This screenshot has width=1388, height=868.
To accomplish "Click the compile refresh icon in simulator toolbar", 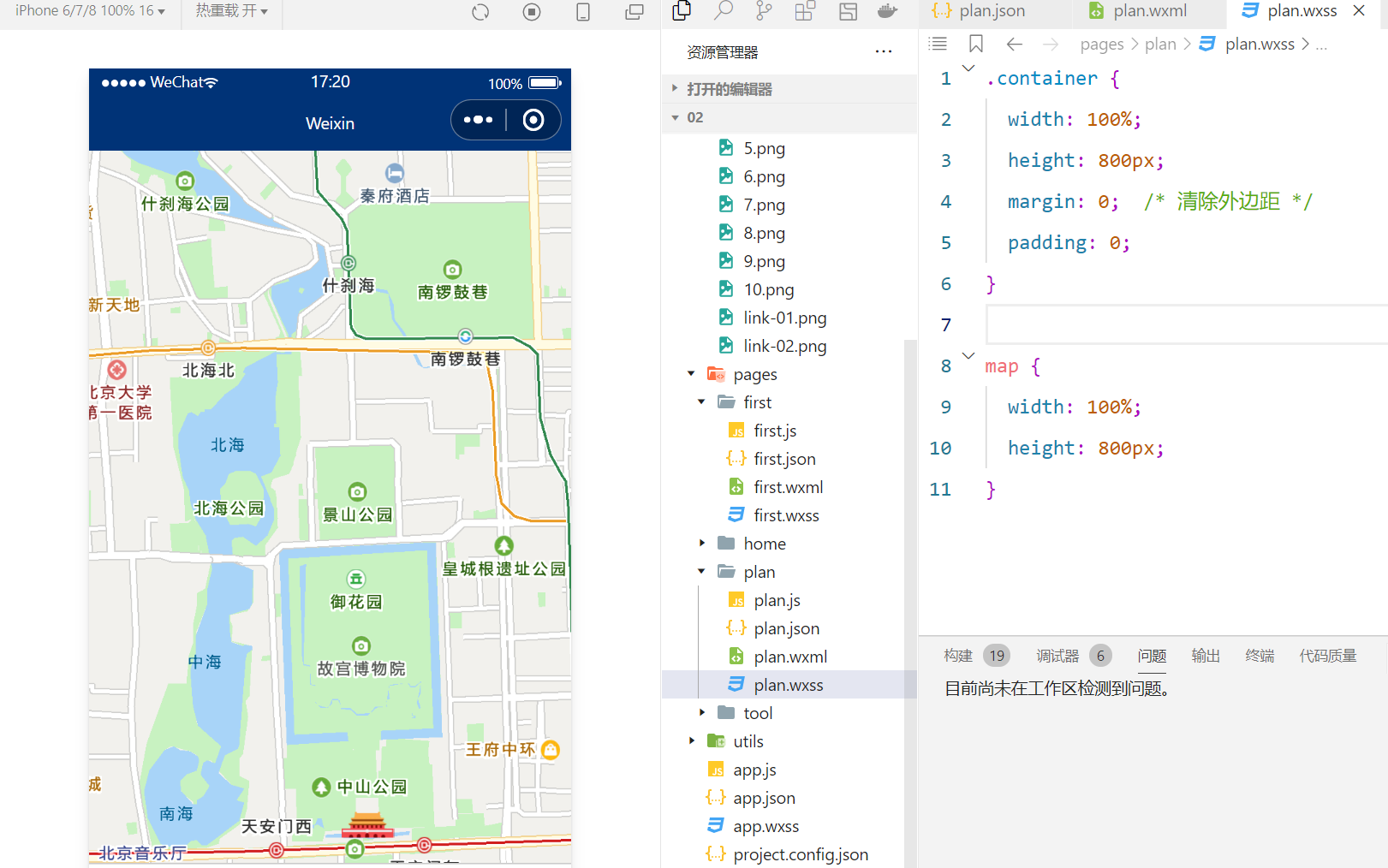I will coord(480,12).
